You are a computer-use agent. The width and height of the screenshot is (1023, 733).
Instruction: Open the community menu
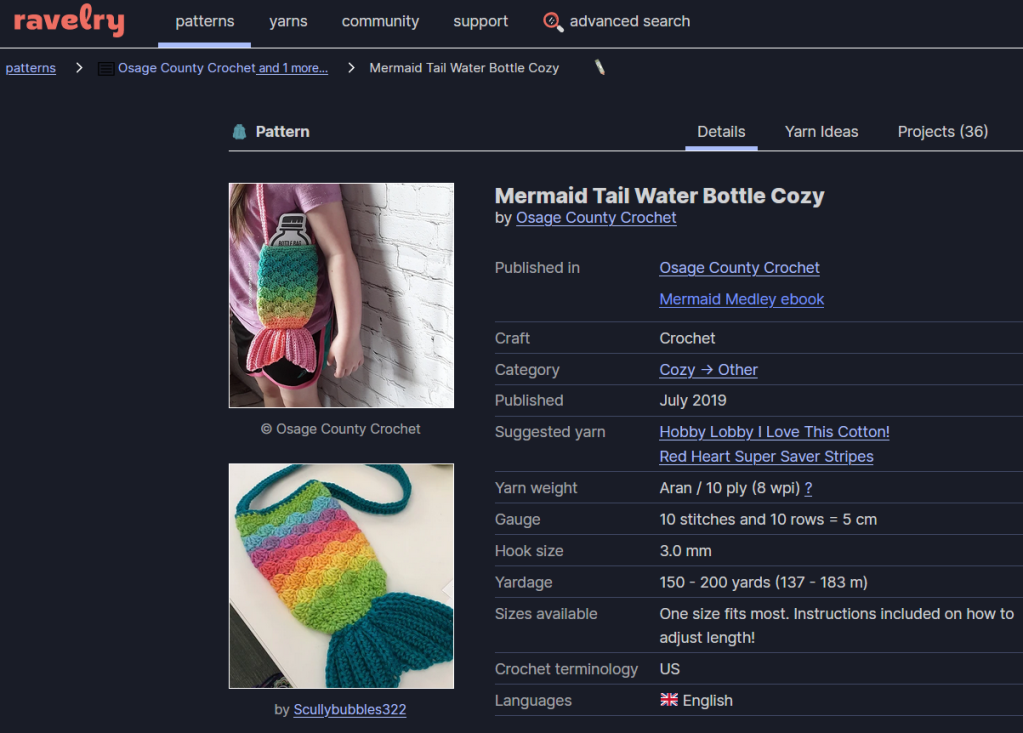point(380,21)
